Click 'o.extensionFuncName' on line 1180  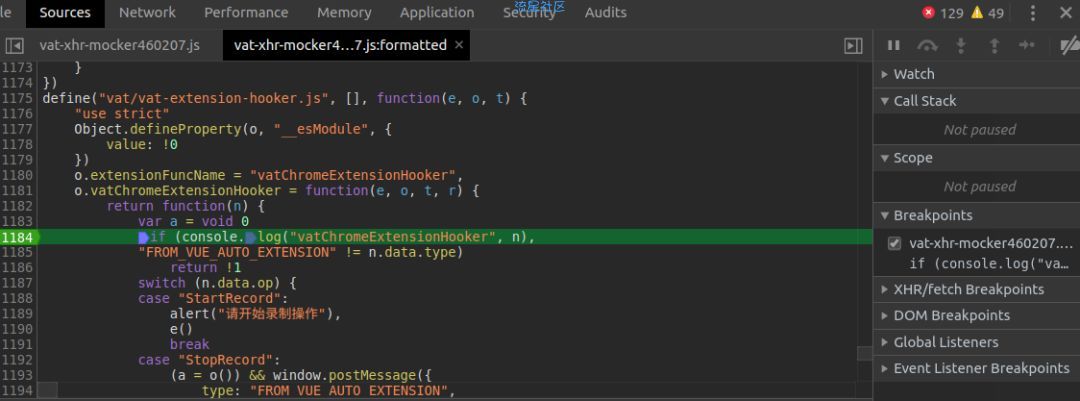click(x=150, y=175)
